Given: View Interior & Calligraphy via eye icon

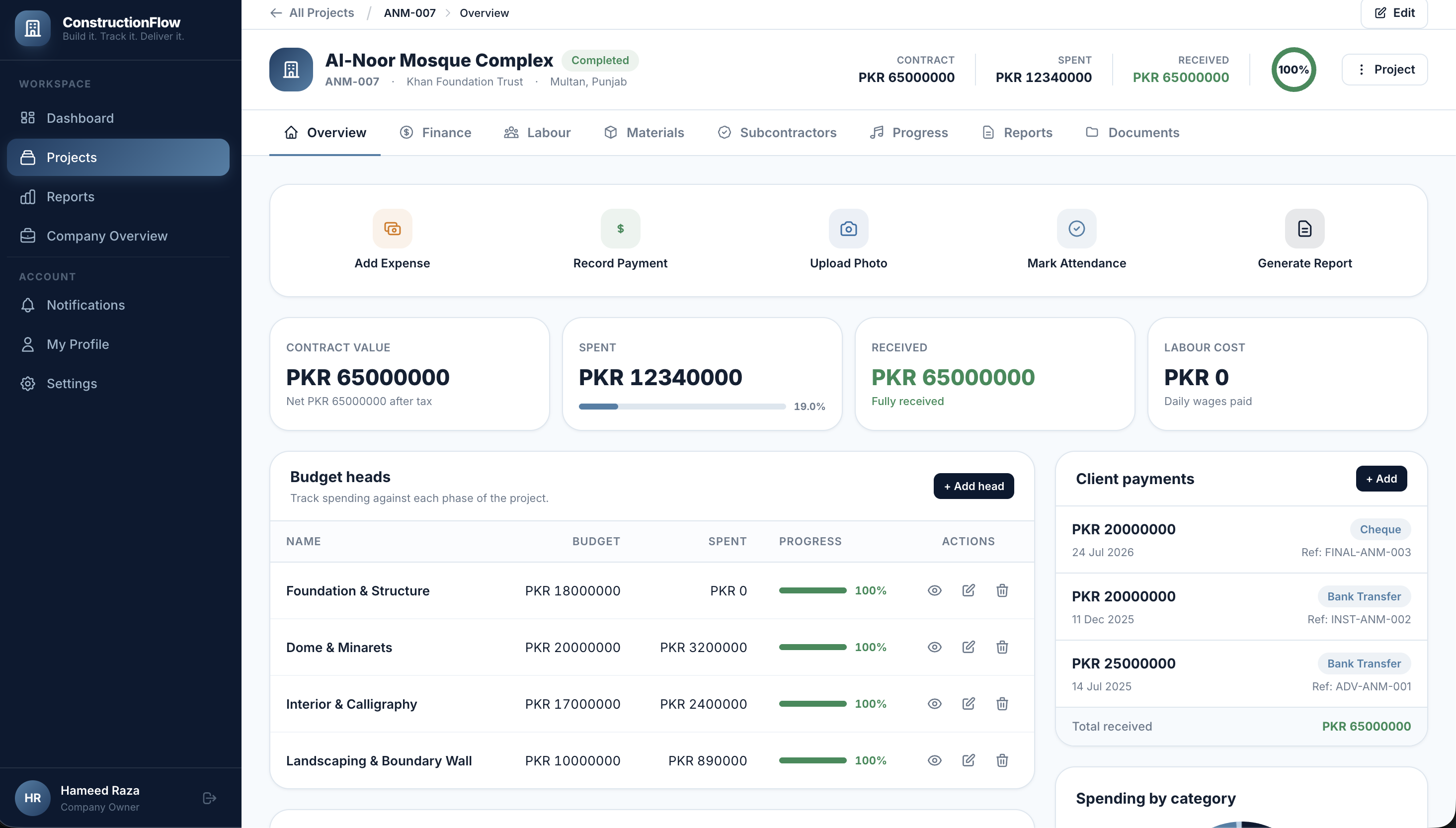Looking at the screenshot, I should click(x=934, y=703).
